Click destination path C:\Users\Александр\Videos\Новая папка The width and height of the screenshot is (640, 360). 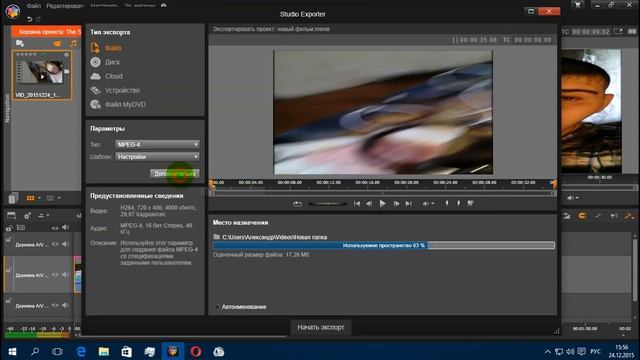[274, 237]
